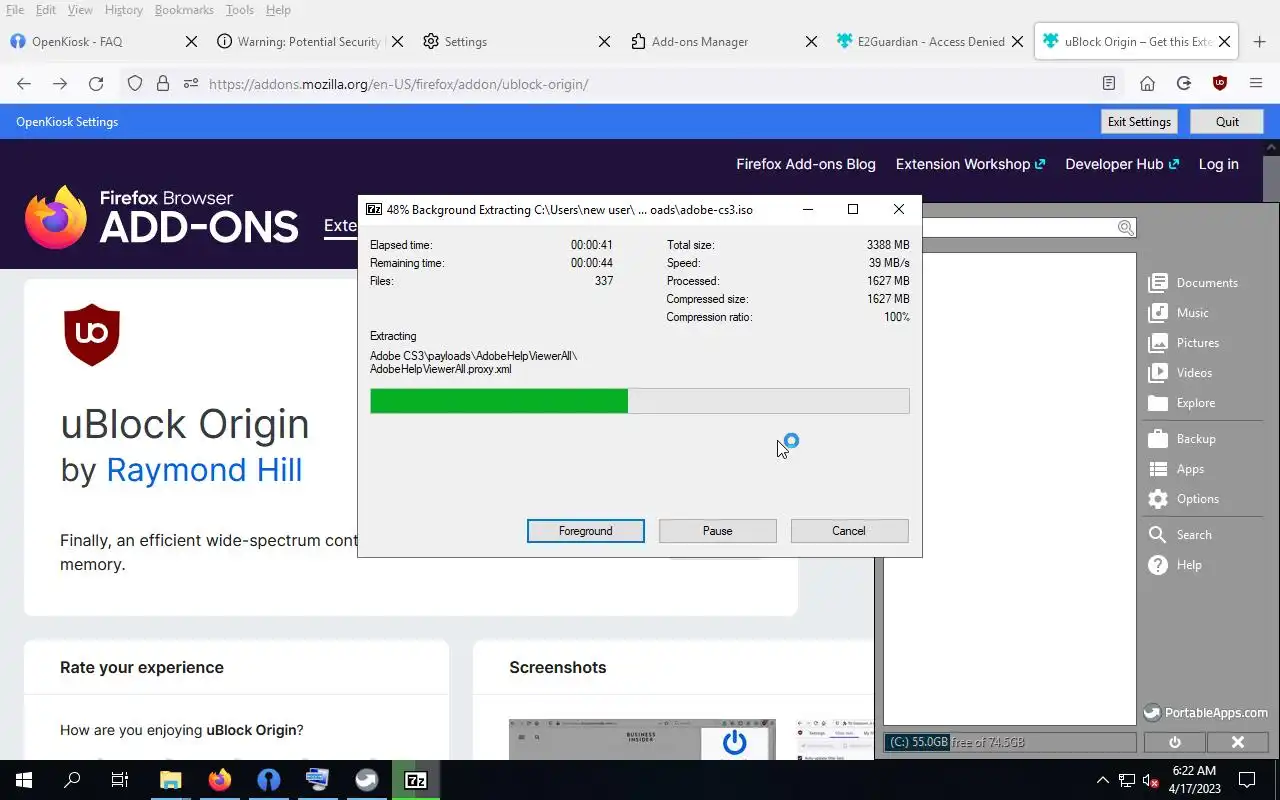Reload the current page
The height and width of the screenshot is (800, 1280).
click(x=96, y=84)
